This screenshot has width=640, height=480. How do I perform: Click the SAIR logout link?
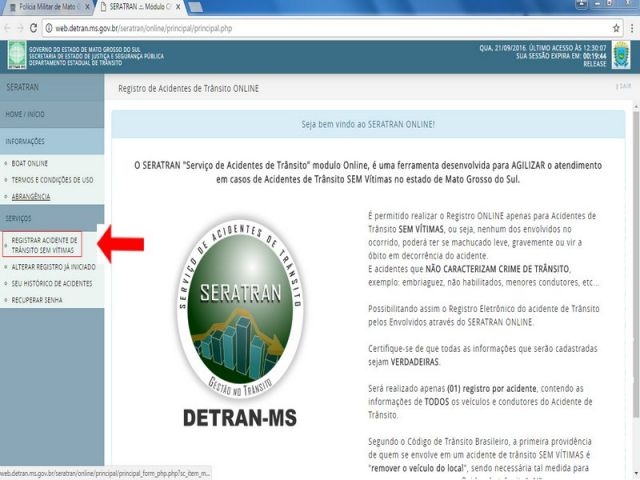coord(624,86)
